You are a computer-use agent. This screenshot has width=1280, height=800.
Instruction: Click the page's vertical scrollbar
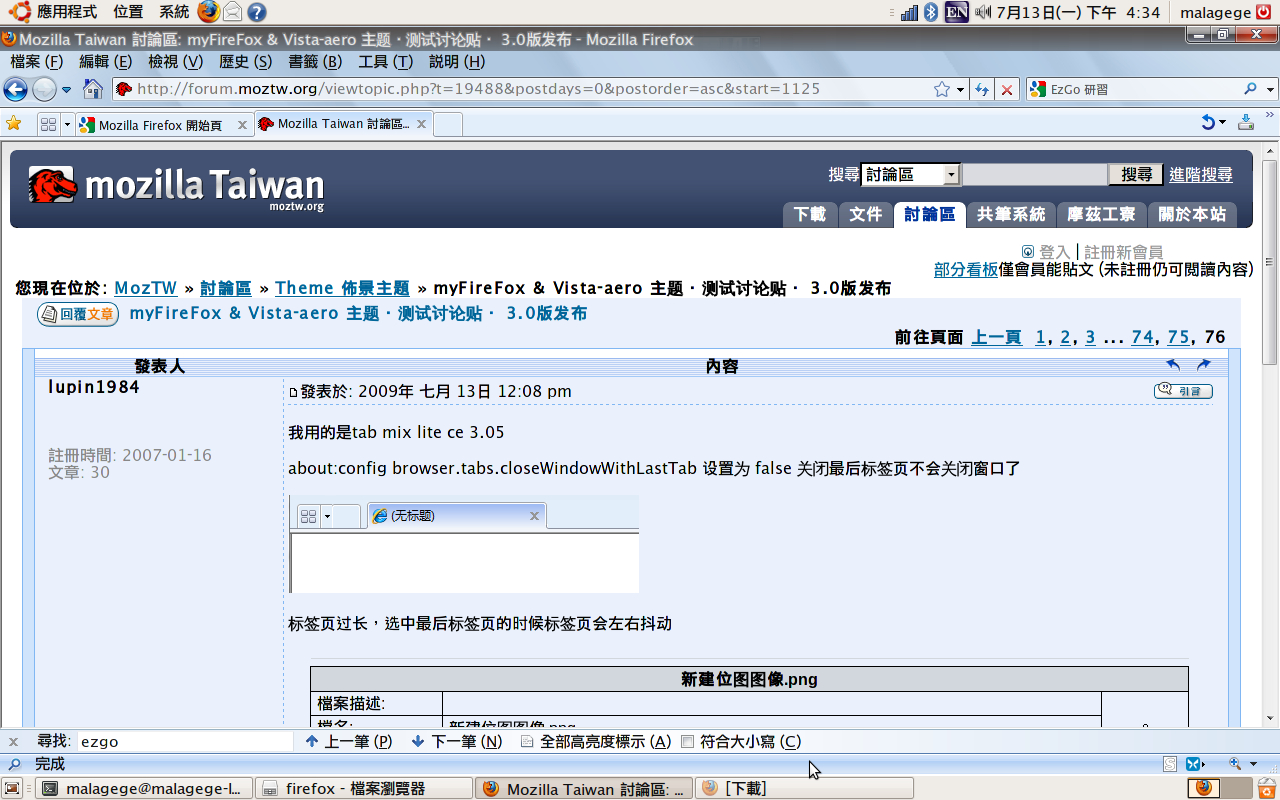1270,434
